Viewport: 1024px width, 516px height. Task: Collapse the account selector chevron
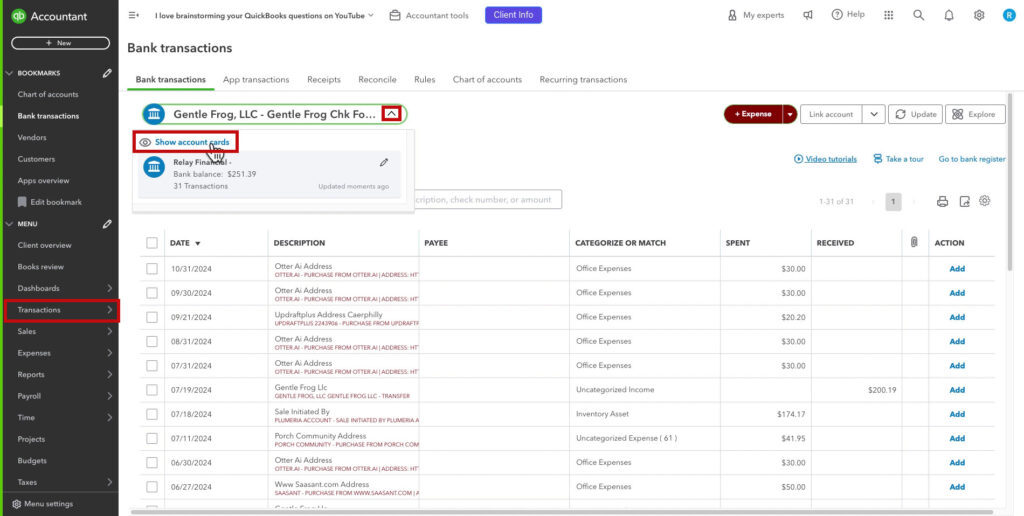tap(391, 114)
